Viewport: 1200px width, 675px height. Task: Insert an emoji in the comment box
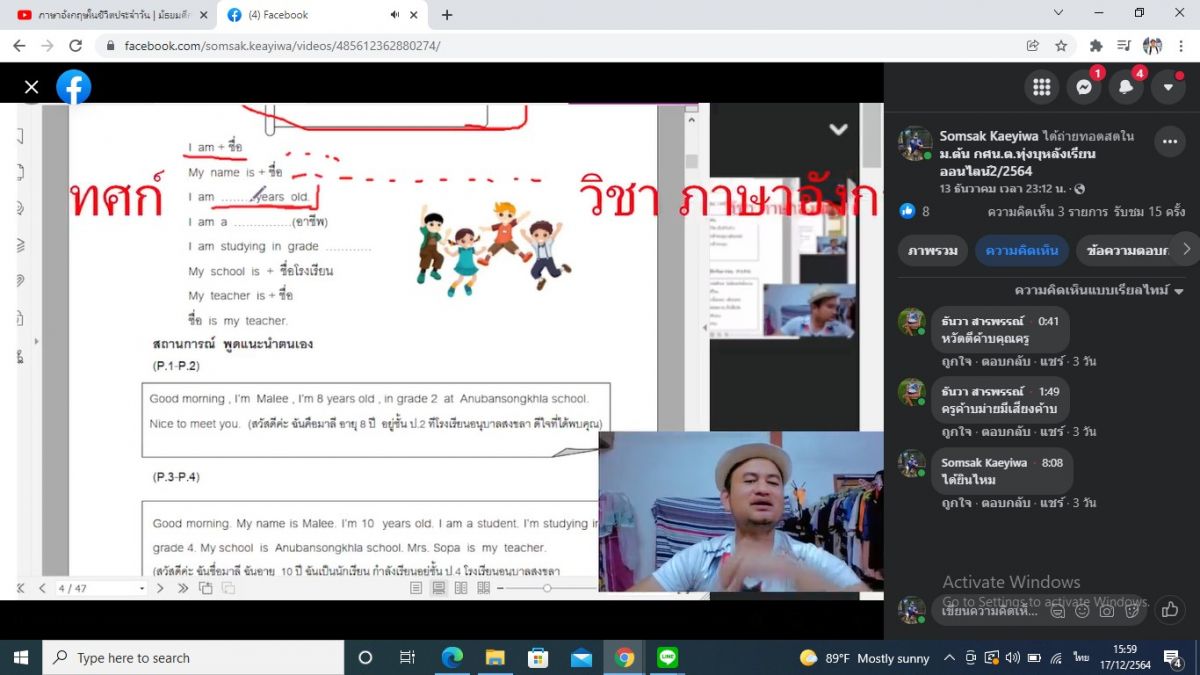[1083, 610]
